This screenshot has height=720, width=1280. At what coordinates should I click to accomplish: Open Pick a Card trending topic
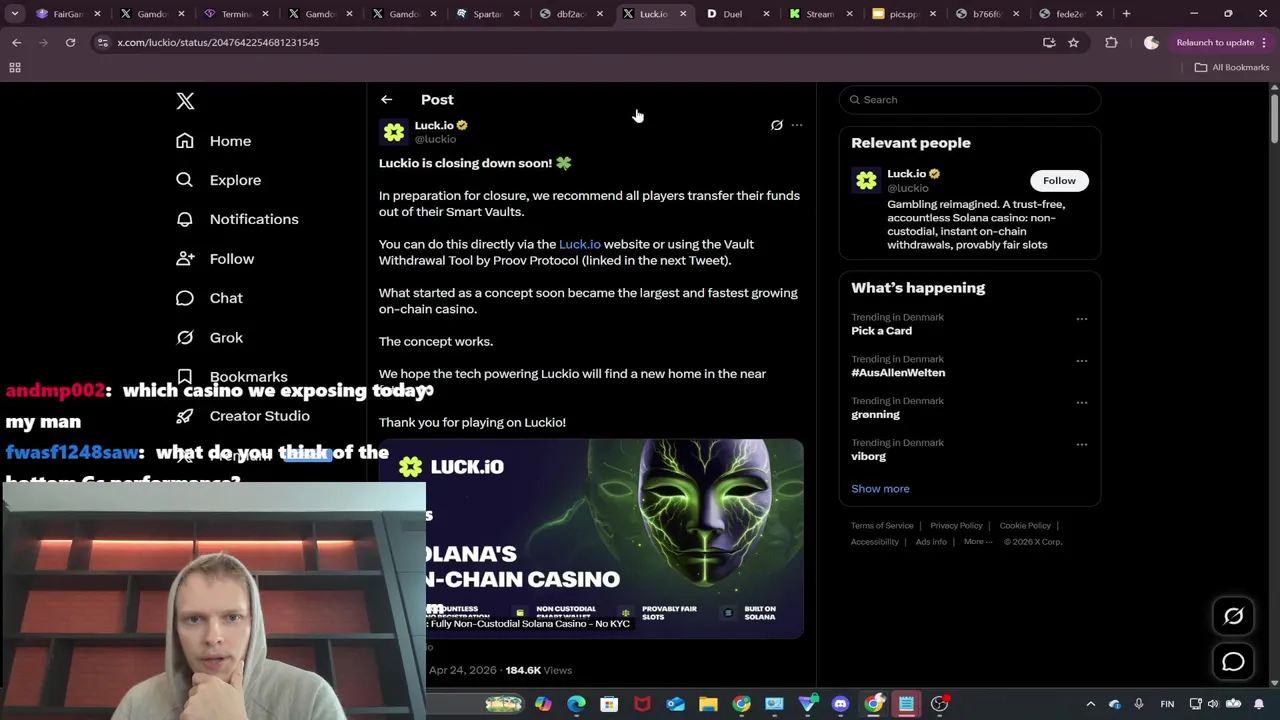[x=881, y=331]
